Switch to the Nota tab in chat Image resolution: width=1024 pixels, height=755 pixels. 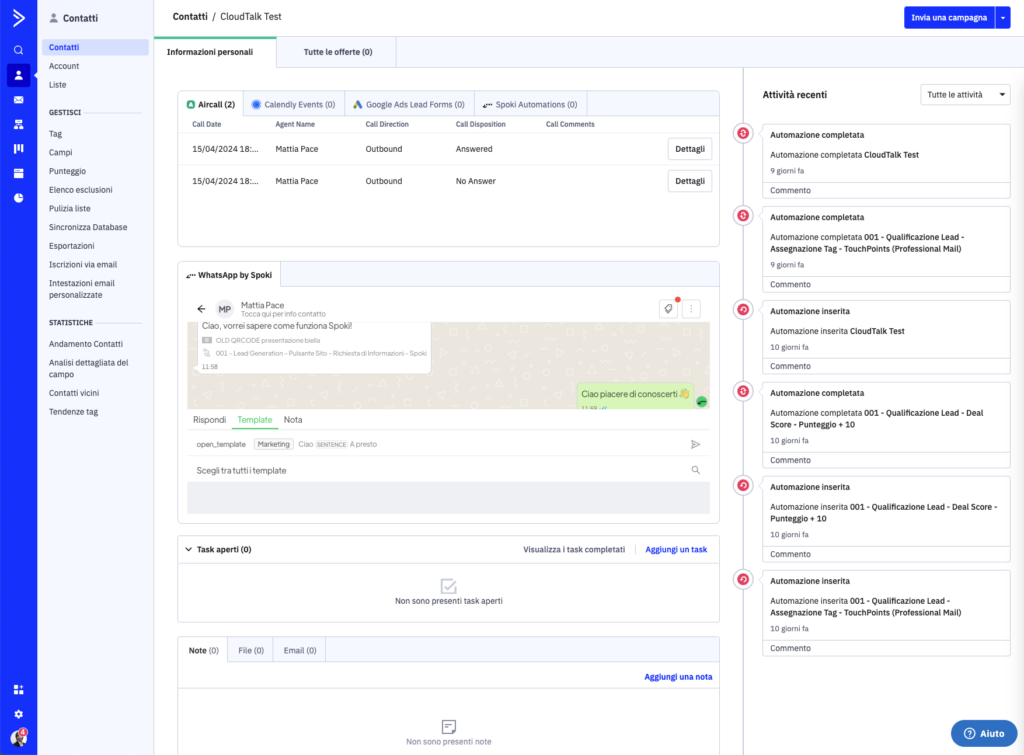click(293, 420)
